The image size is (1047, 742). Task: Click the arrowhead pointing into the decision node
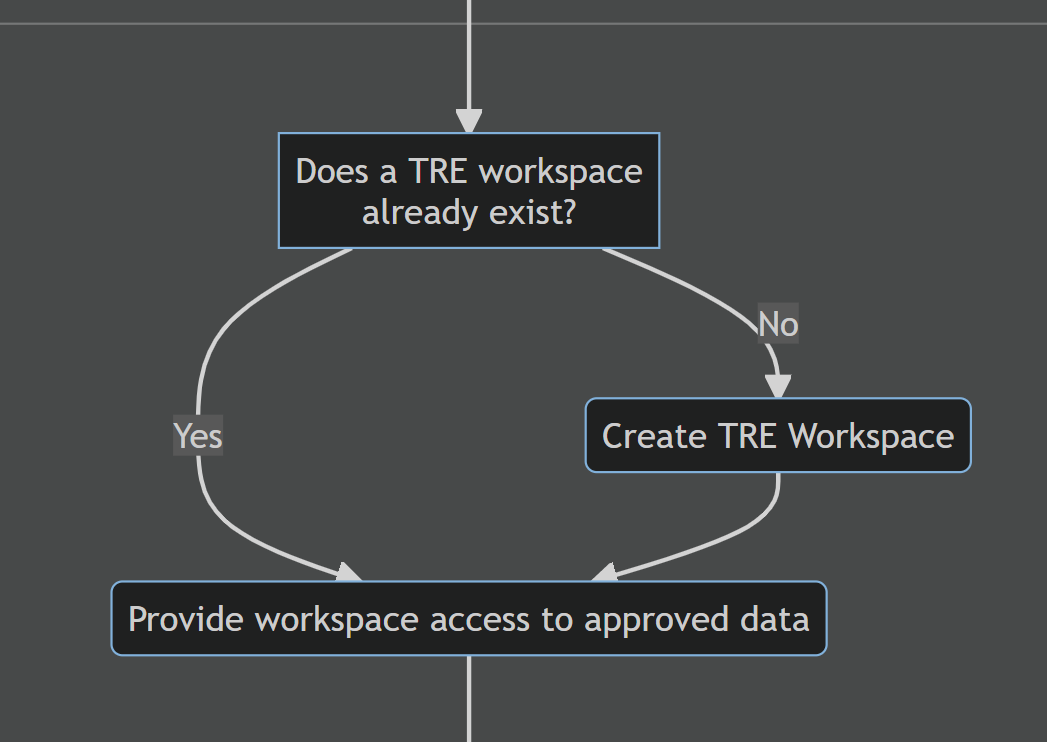(468, 122)
